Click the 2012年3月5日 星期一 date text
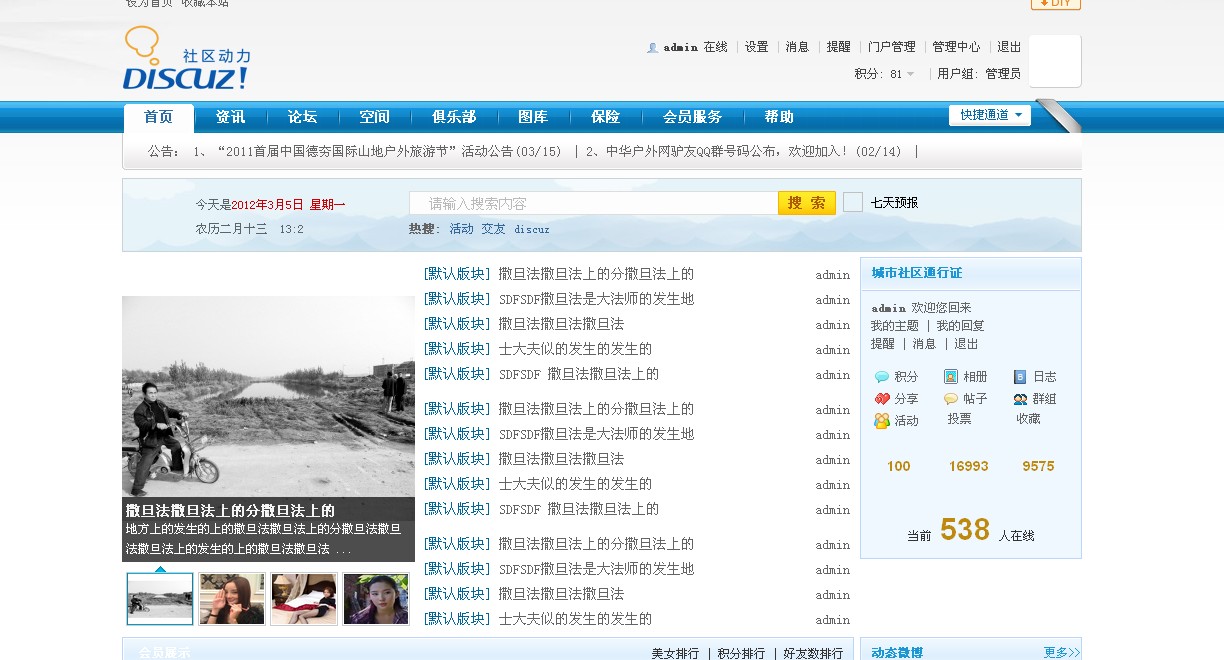Image resolution: width=1224 pixels, height=660 pixels. point(288,204)
